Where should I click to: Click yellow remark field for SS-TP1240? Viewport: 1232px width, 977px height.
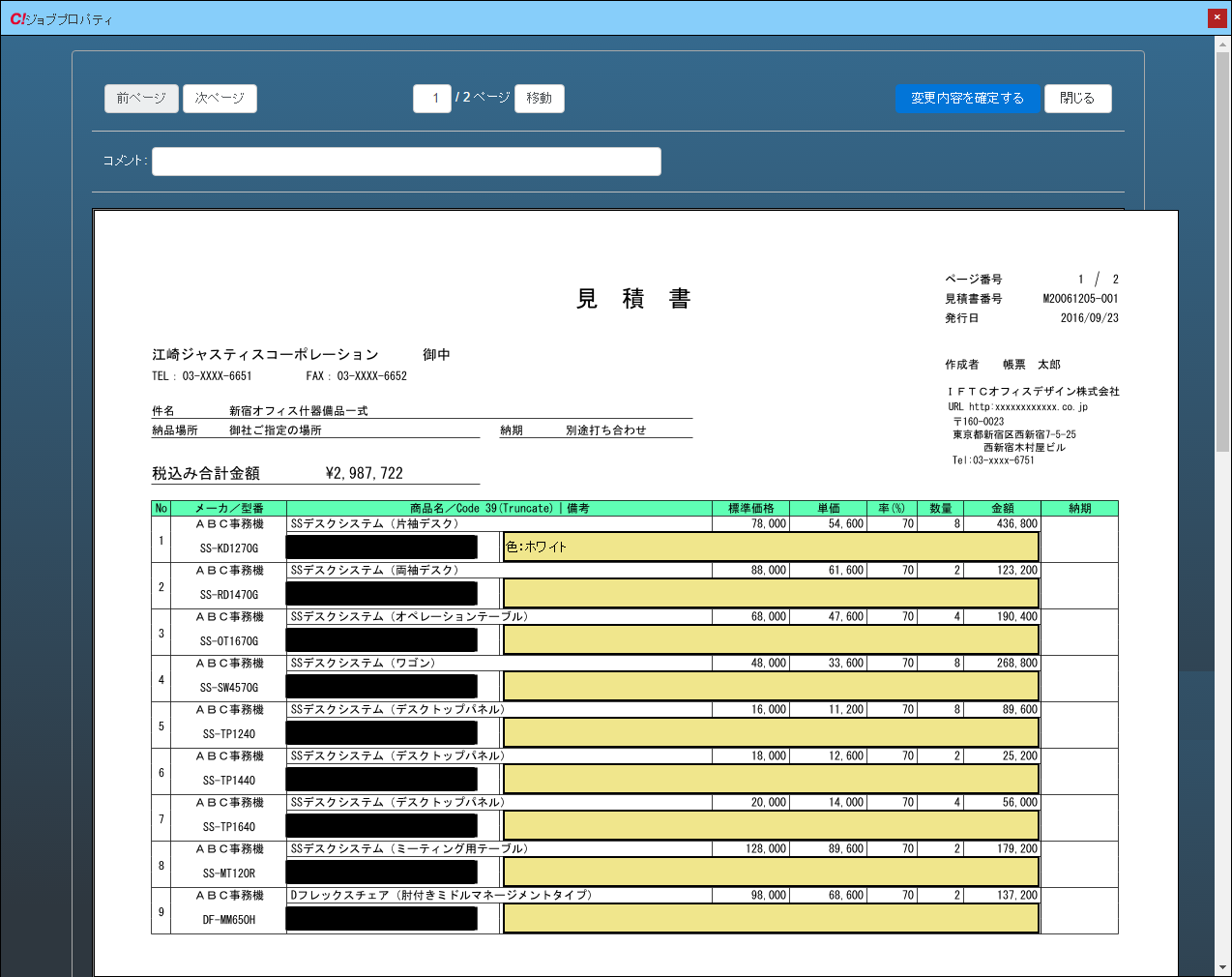771,732
